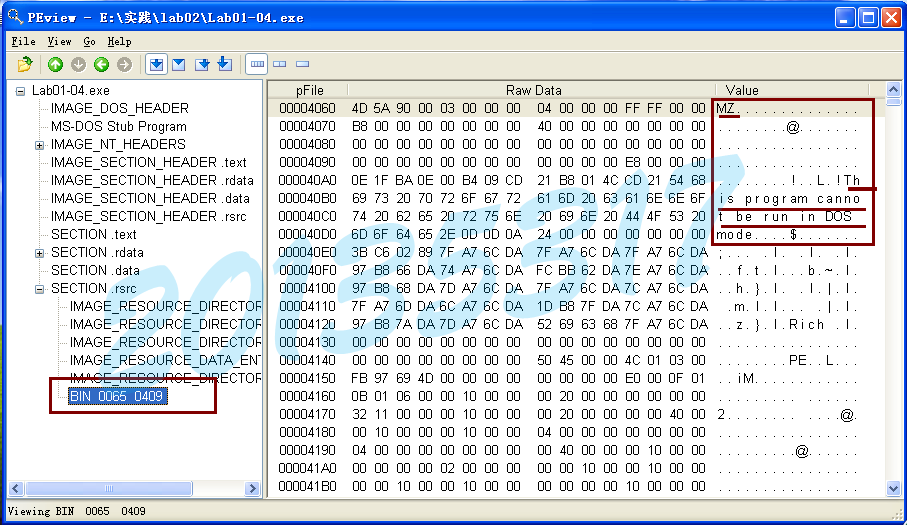Switch to single-segment dword view icon
The image size is (907, 525).
click(303, 64)
